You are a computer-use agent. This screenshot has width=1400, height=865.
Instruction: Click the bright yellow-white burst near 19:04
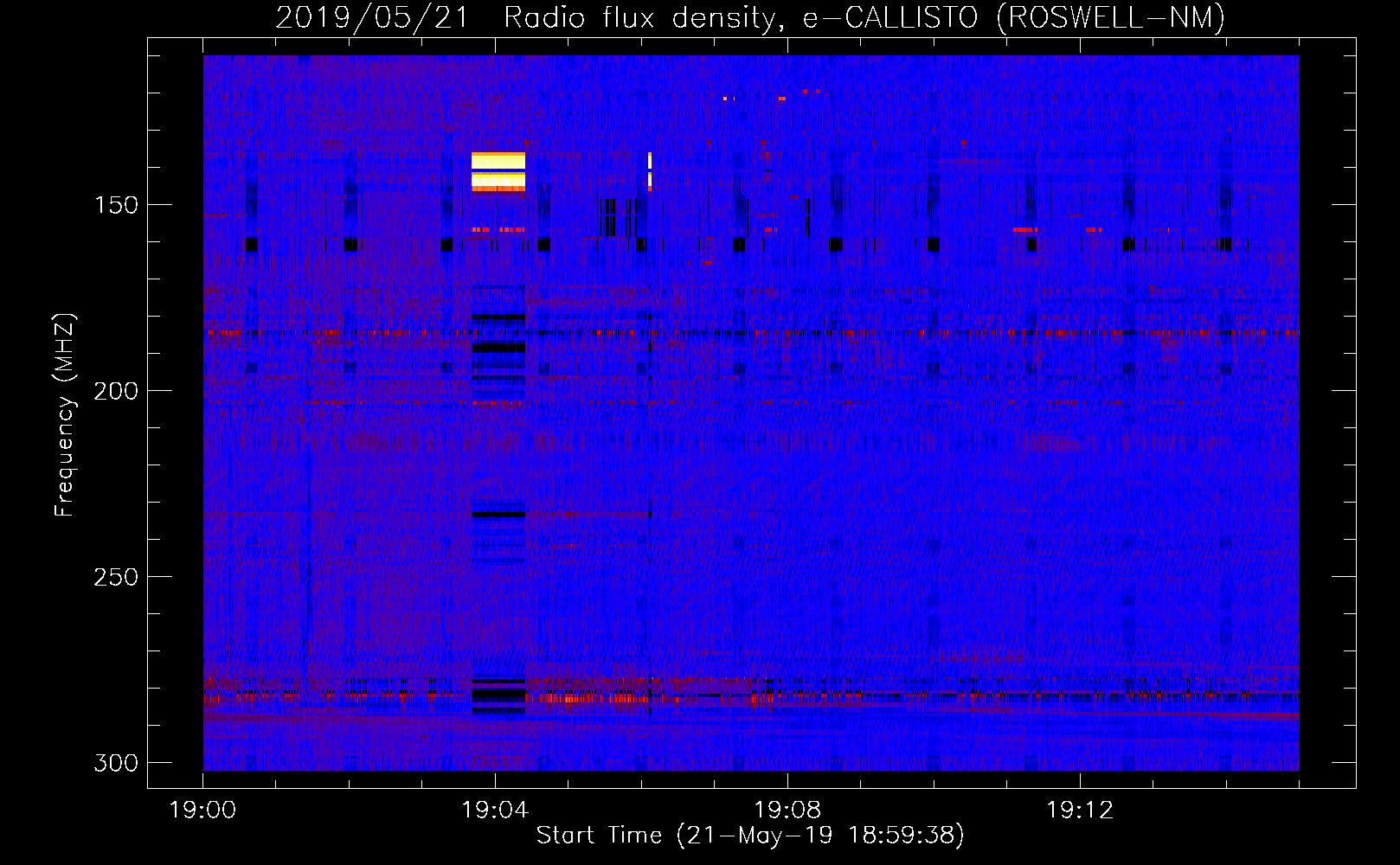498,171
